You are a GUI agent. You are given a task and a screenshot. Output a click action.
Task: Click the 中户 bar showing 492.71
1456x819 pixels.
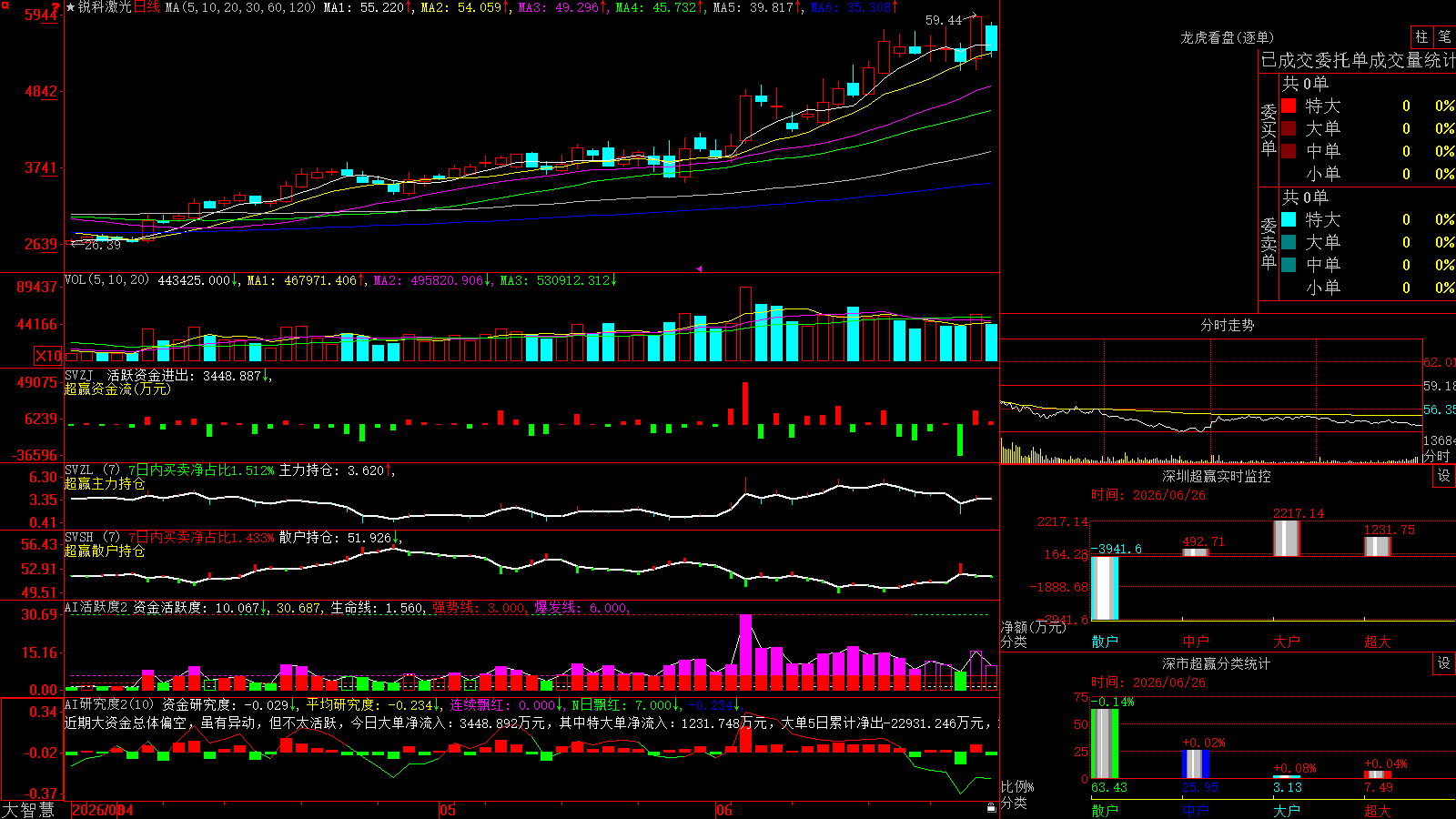[1196, 551]
